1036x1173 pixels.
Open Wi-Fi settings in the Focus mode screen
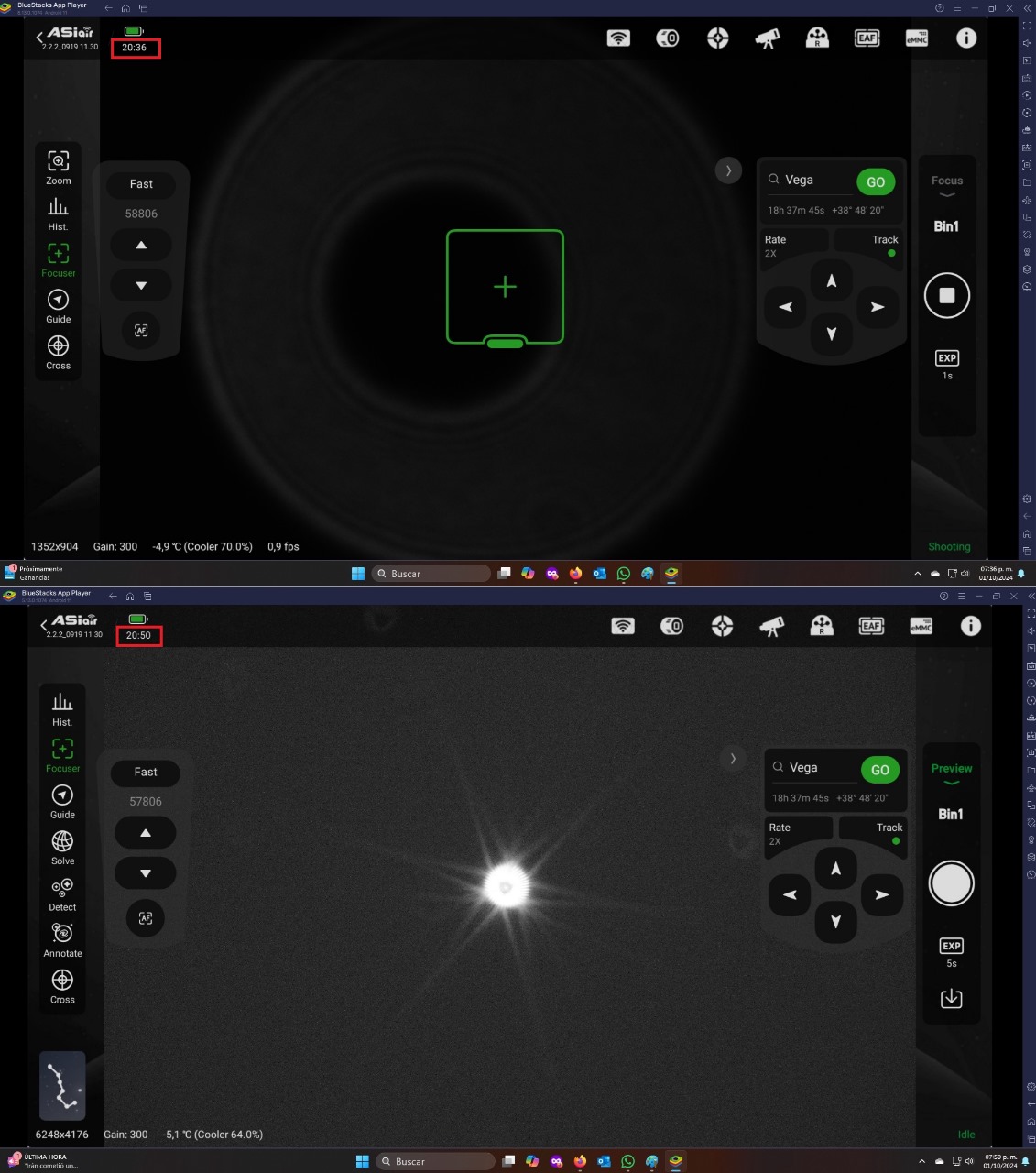pyautogui.click(x=618, y=38)
